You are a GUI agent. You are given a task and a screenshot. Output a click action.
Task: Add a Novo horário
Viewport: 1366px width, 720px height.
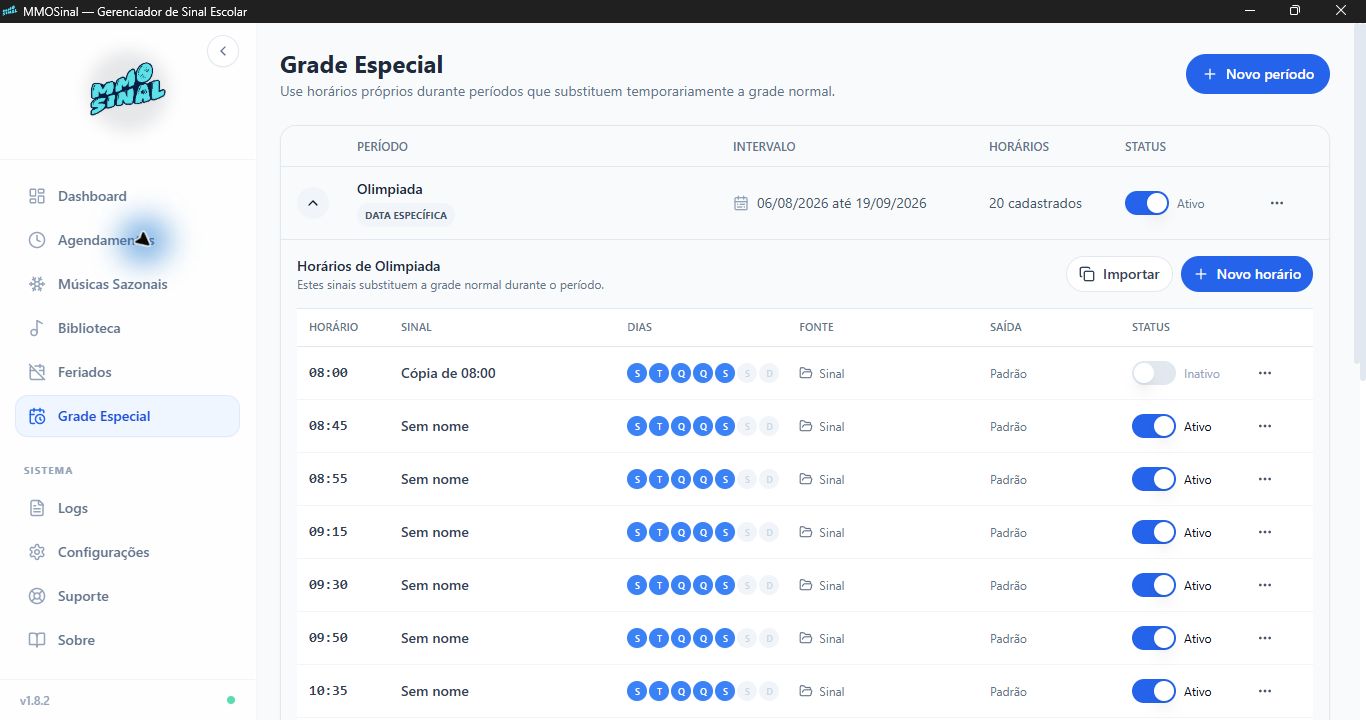click(x=1246, y=274)
